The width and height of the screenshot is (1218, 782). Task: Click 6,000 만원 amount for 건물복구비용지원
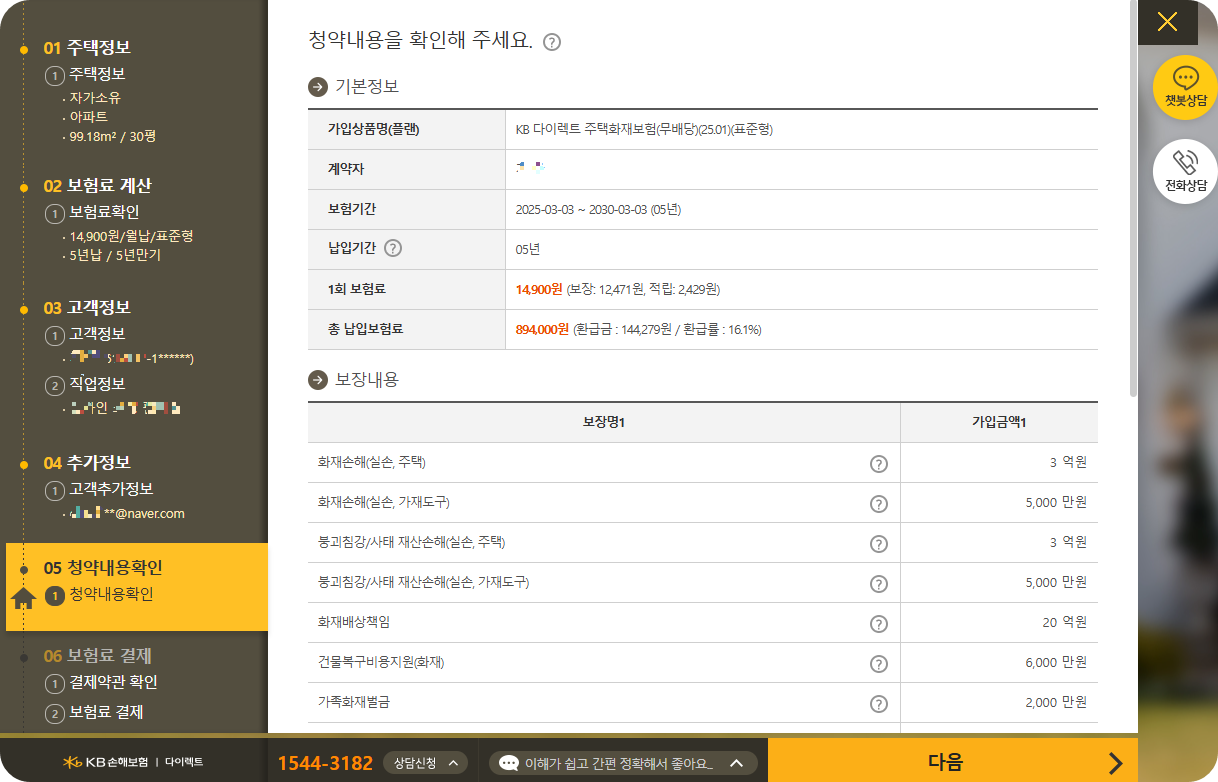pos(1056,663)
